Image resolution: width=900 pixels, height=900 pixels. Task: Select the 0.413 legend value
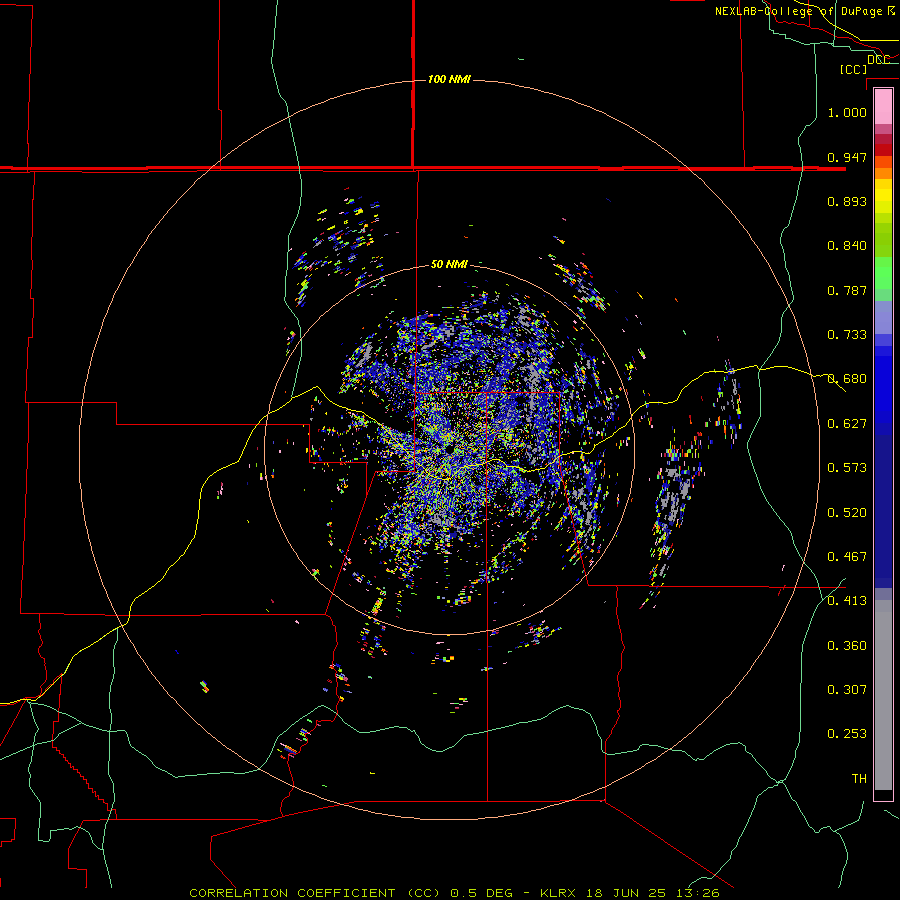[x=847, y=601]
